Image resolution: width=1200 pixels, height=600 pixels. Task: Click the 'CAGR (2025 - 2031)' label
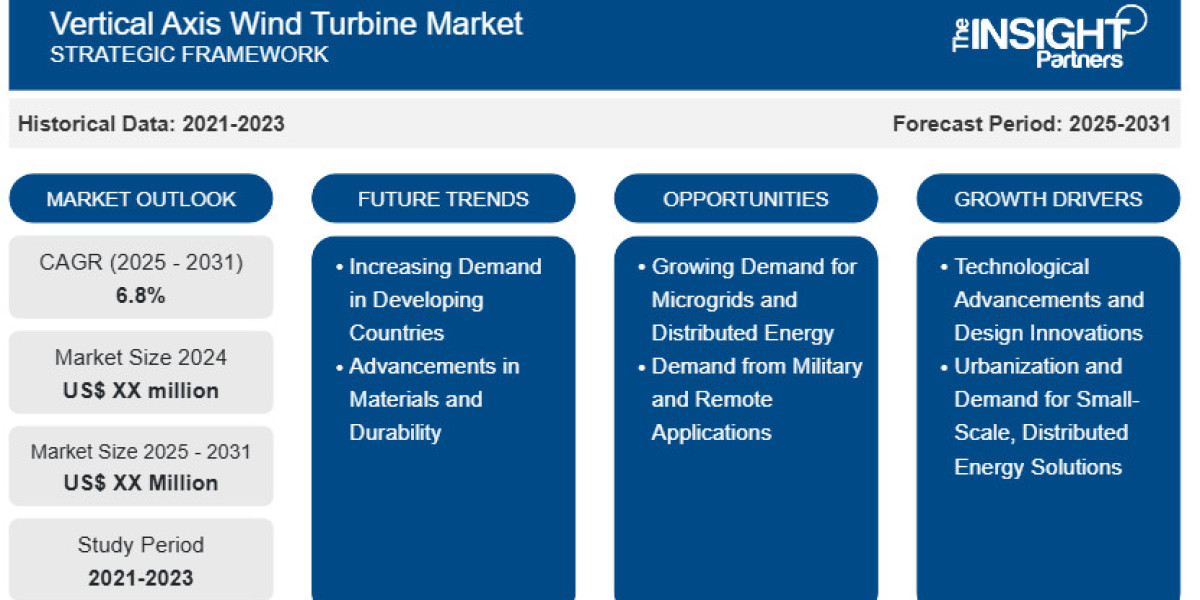click(x=141, y=263)
